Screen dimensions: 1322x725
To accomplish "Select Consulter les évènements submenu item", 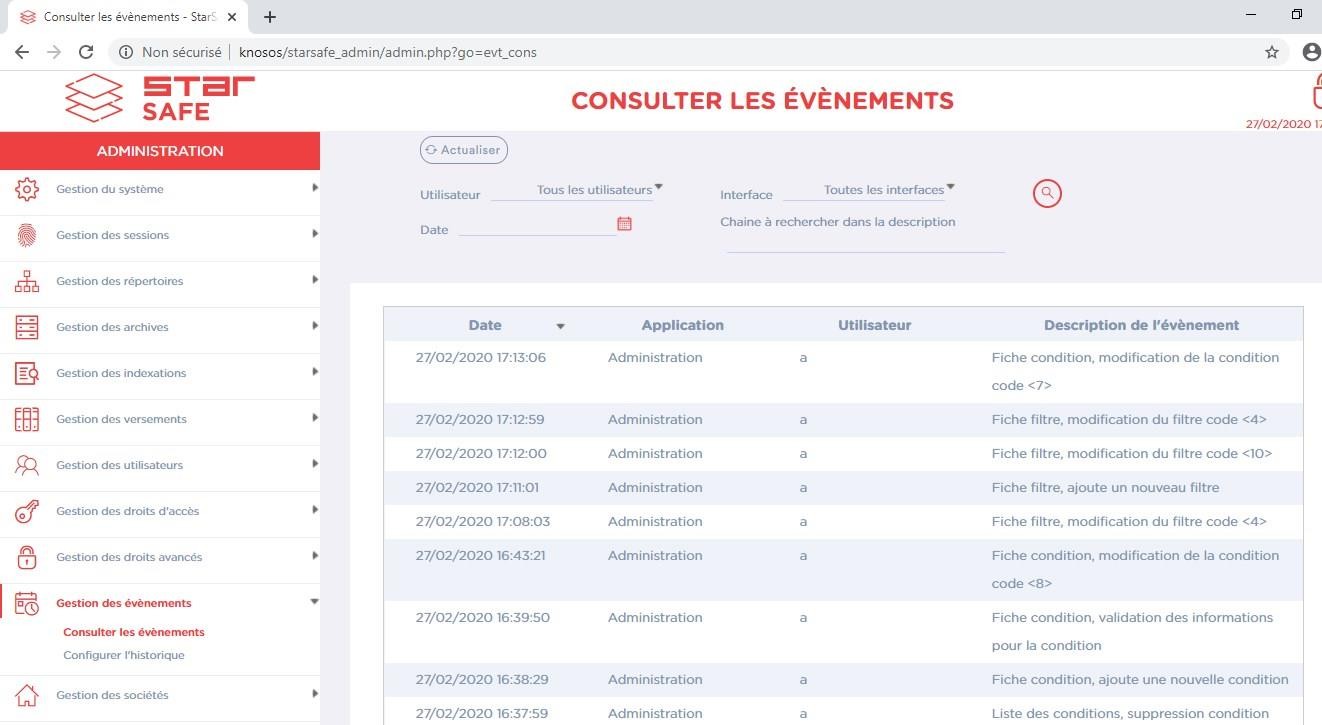I will point(134,632).
